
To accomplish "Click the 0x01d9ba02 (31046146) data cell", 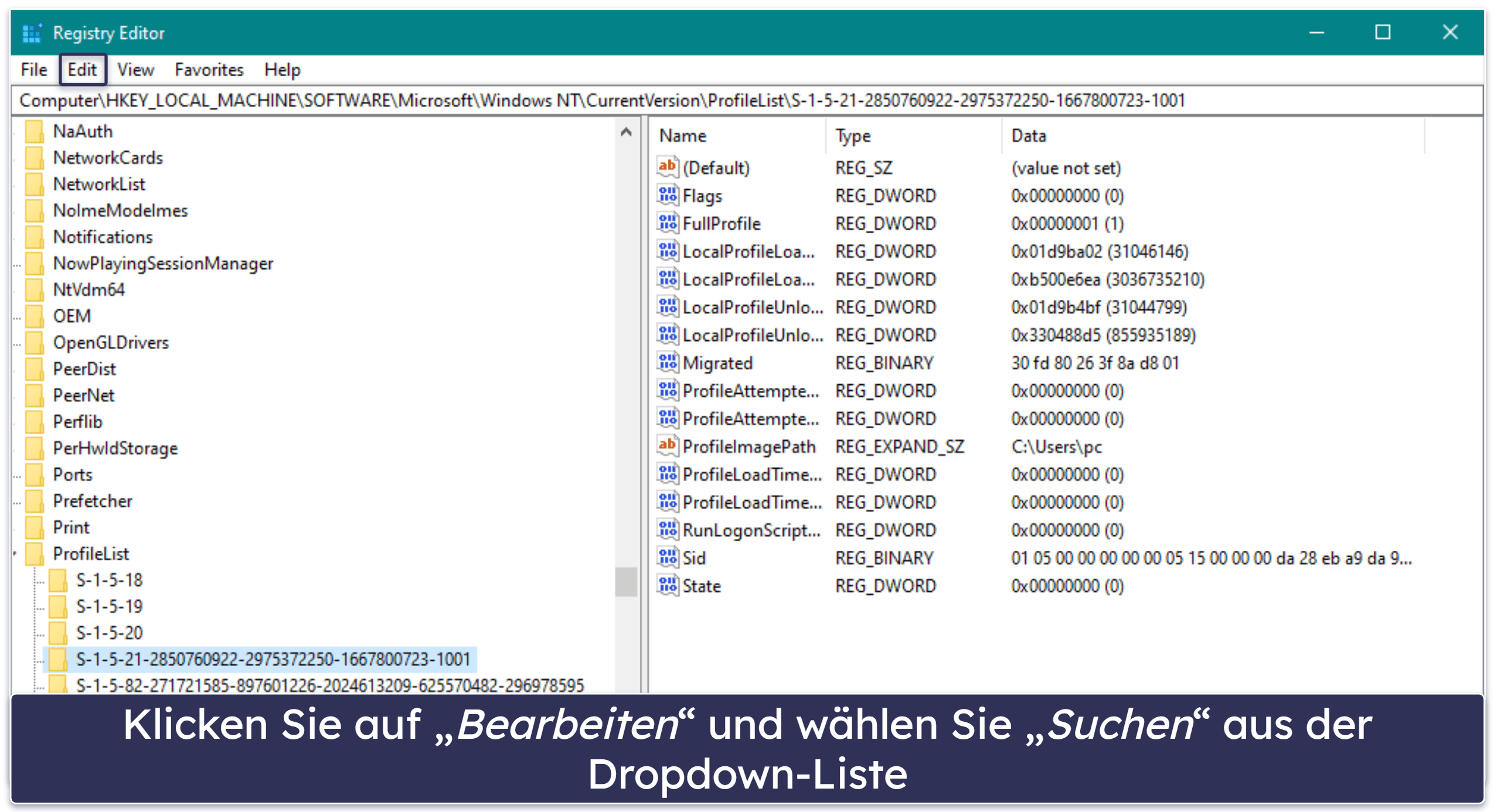I will tap(1100, 251).
